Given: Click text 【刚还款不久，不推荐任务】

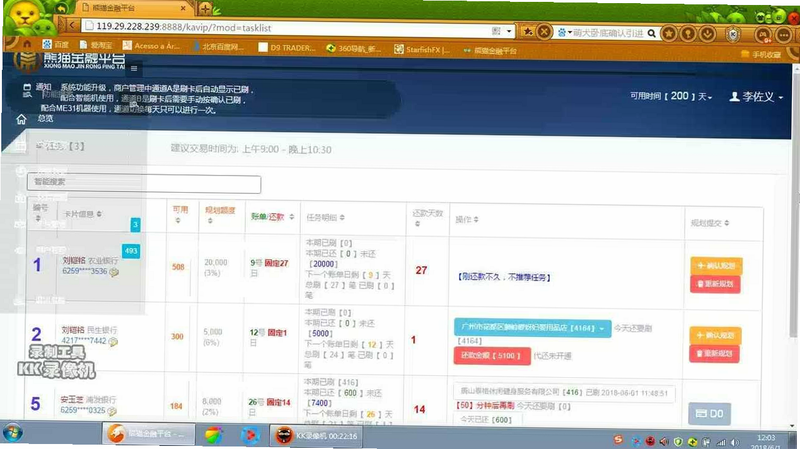Looking at the screenshot, I should (x=504, y=277).
